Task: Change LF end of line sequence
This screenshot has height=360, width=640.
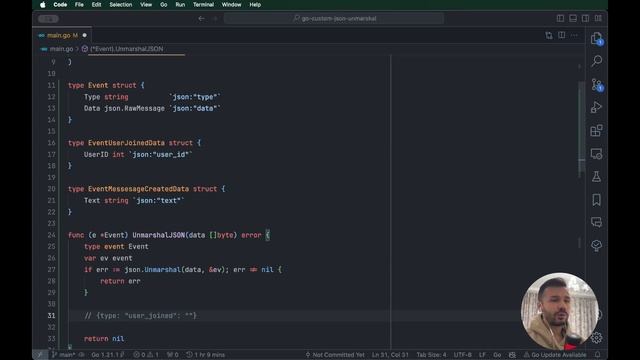Action: coord(482,355)
